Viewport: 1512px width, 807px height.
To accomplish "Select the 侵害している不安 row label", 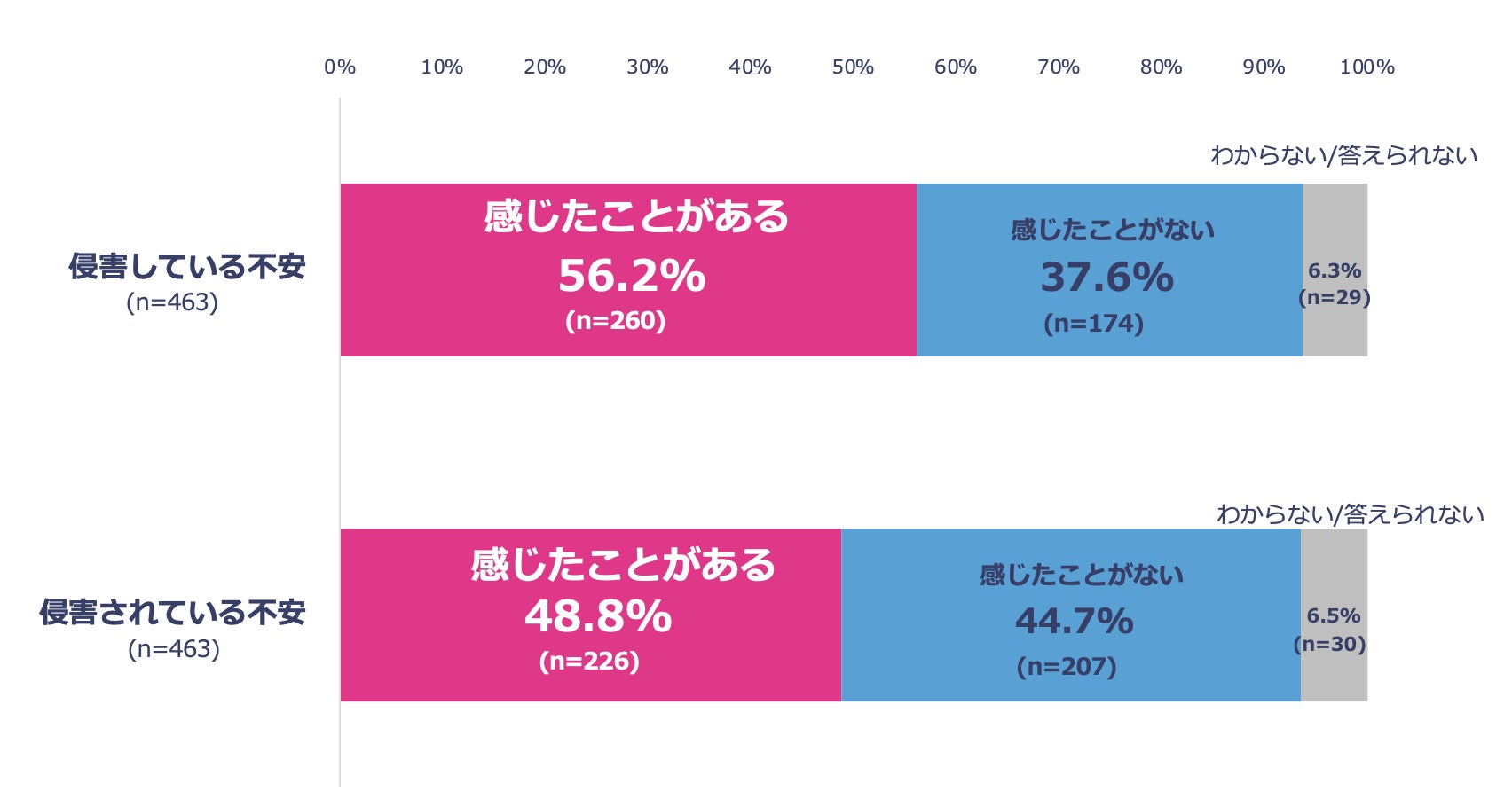I will tap(186, 266).
